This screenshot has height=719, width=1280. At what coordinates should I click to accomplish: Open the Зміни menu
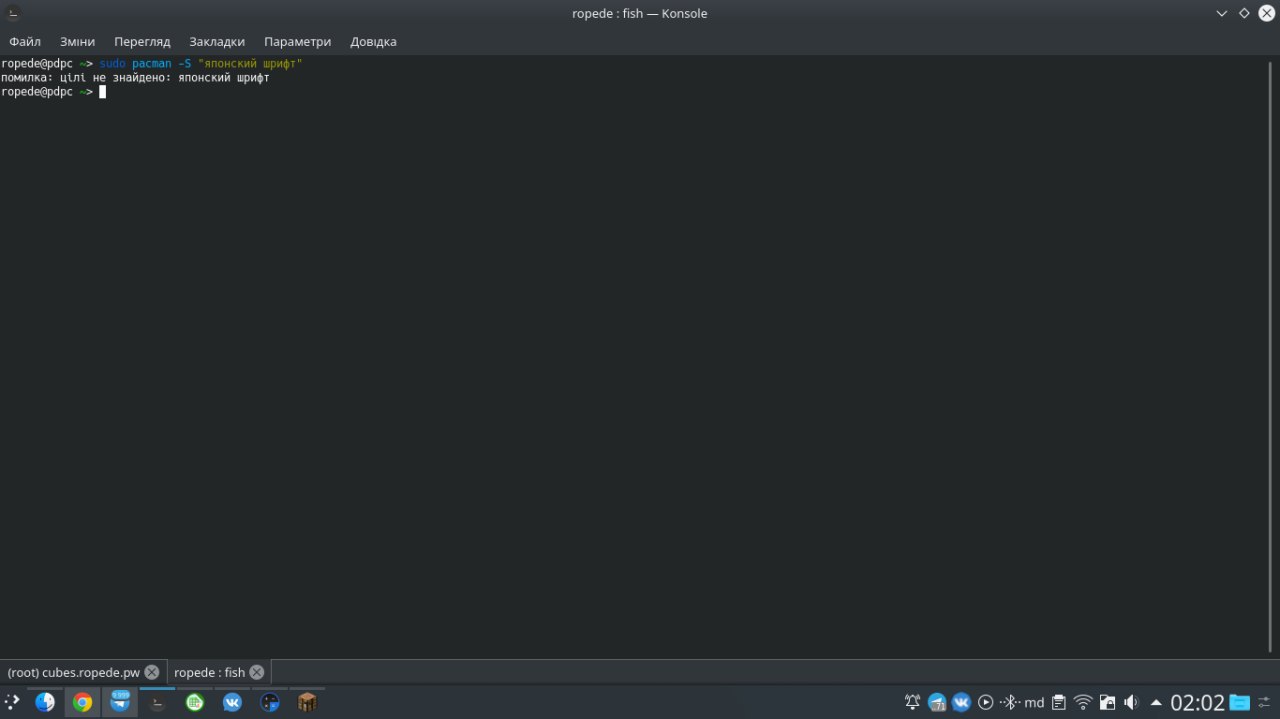(77, 41)
